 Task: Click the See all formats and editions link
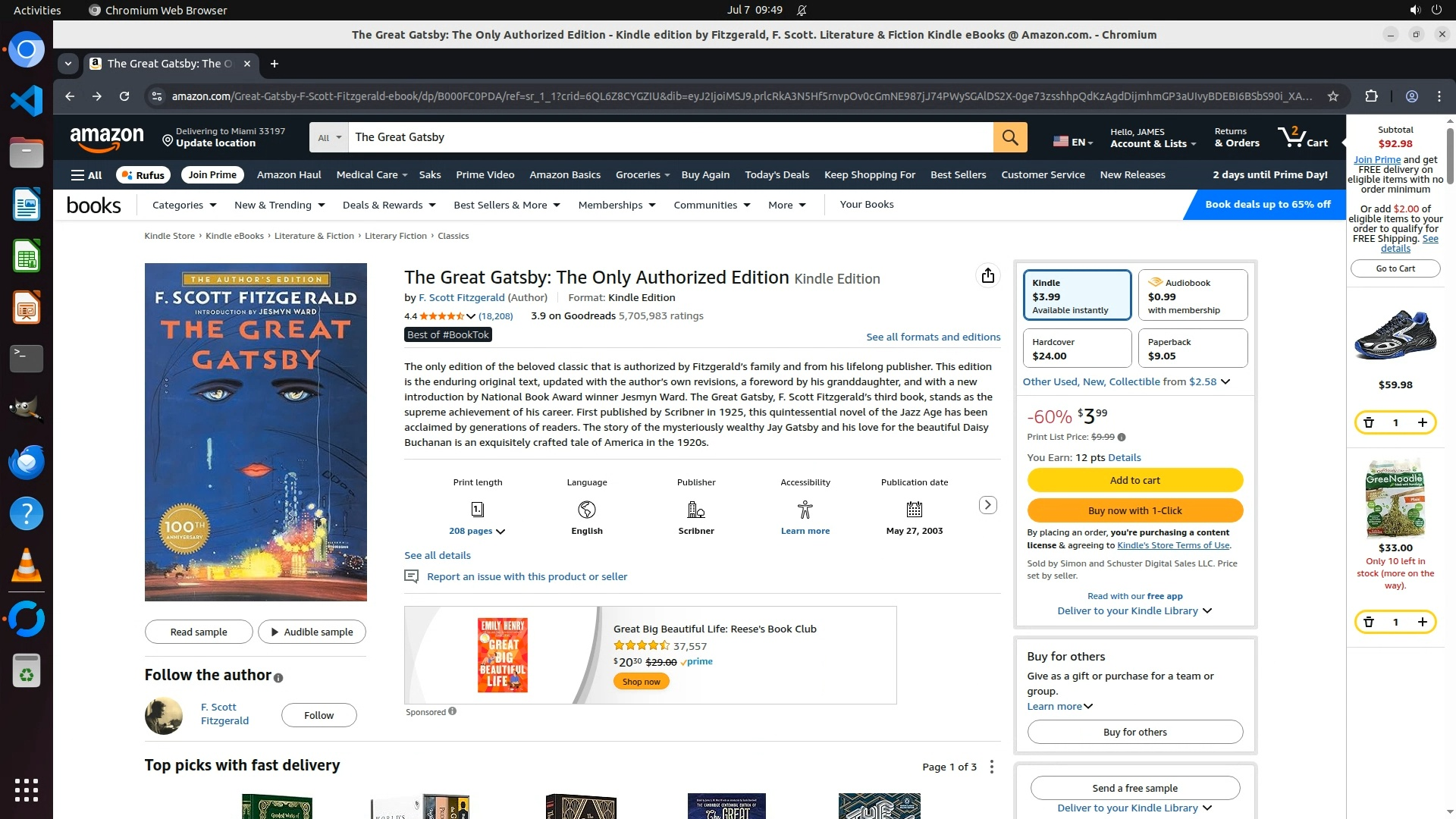pos(933,337)
